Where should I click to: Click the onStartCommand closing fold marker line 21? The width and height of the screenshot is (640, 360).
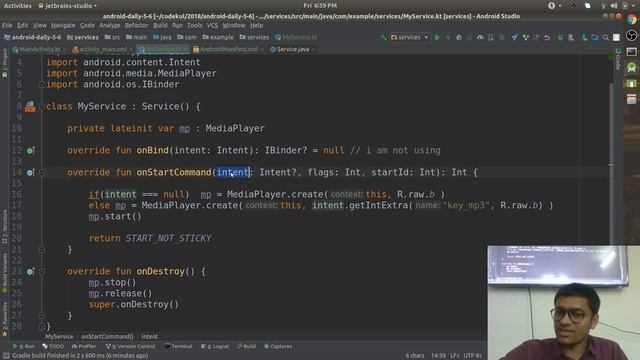click(42, 249)
